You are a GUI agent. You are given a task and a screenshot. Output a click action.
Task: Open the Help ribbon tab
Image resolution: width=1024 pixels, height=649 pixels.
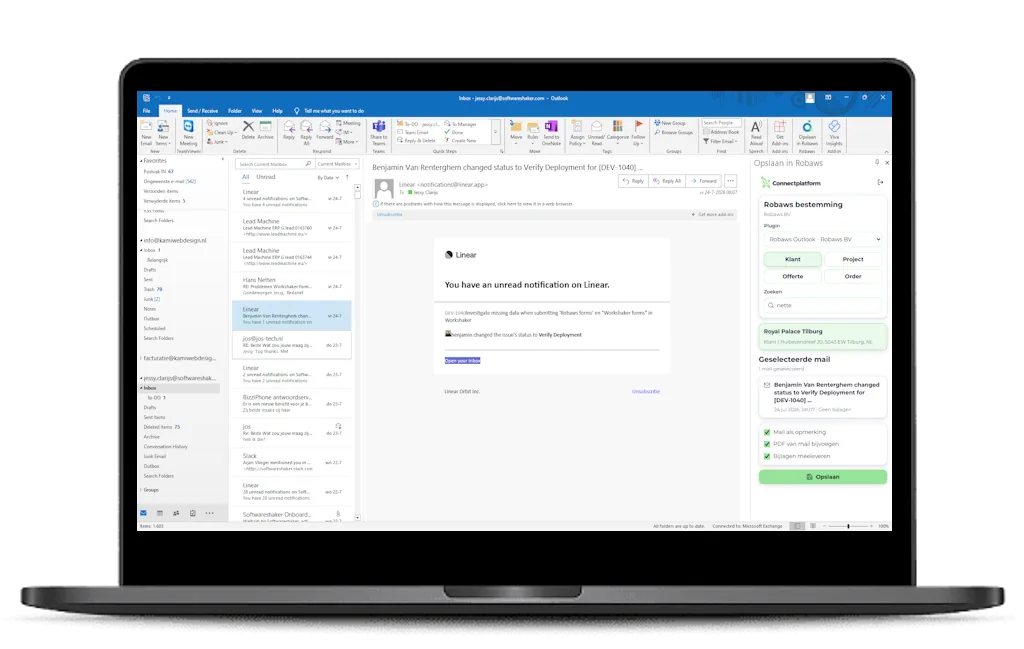[x=278, y=111]
